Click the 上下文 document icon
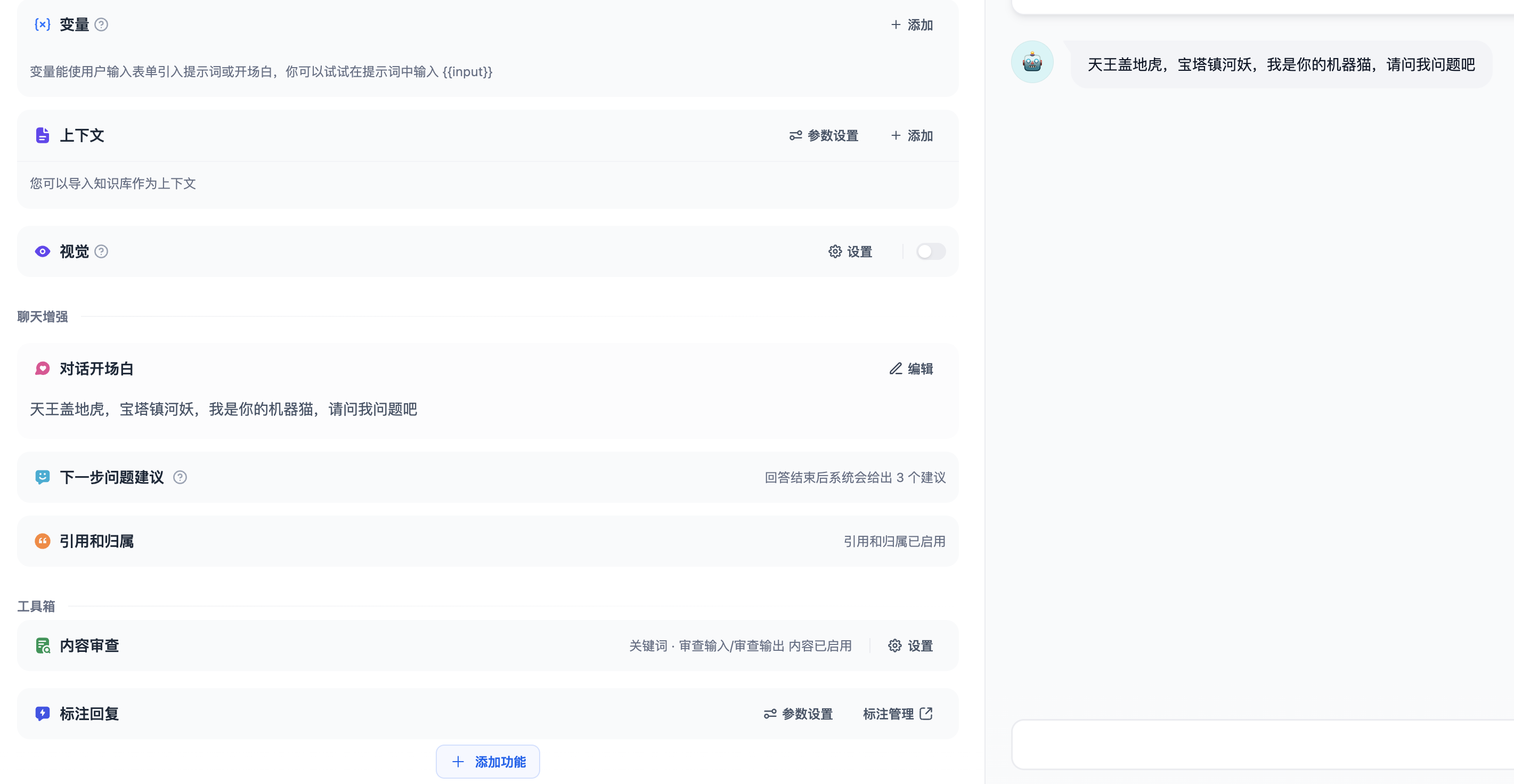The width and height of the screenshot is (1514, 784). point(42,136)
